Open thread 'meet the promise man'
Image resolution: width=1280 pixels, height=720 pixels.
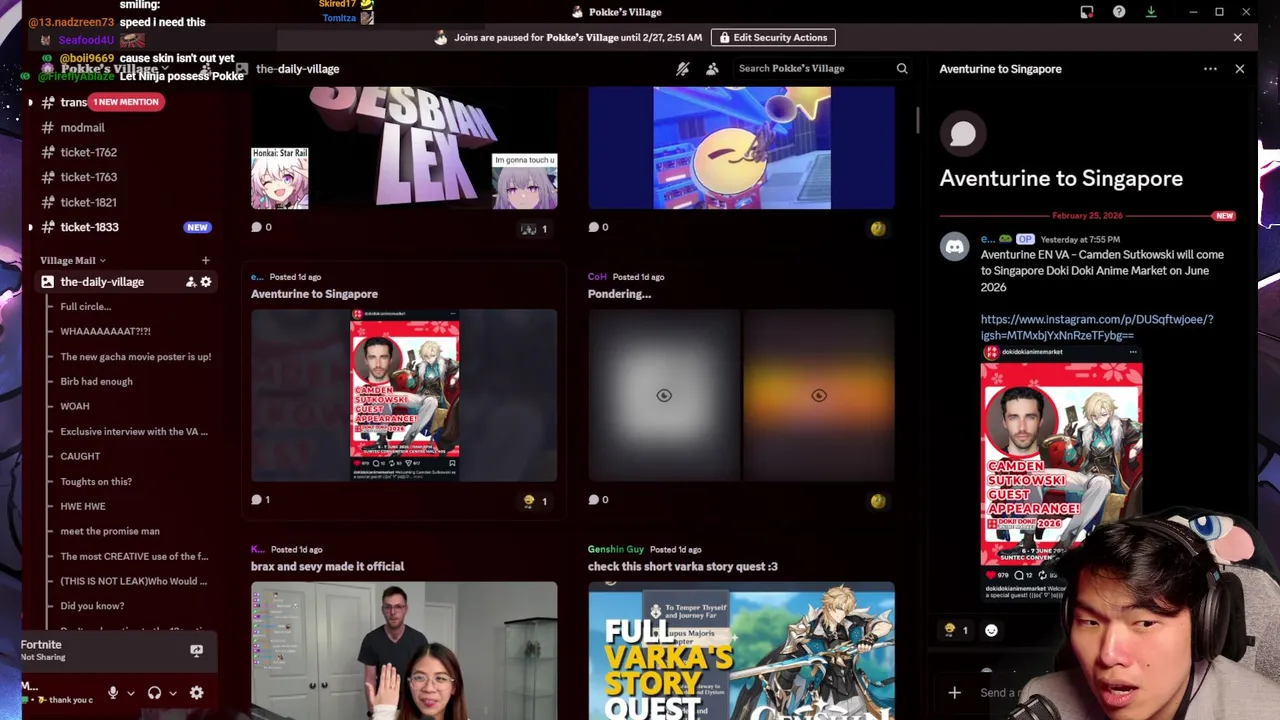110,532
